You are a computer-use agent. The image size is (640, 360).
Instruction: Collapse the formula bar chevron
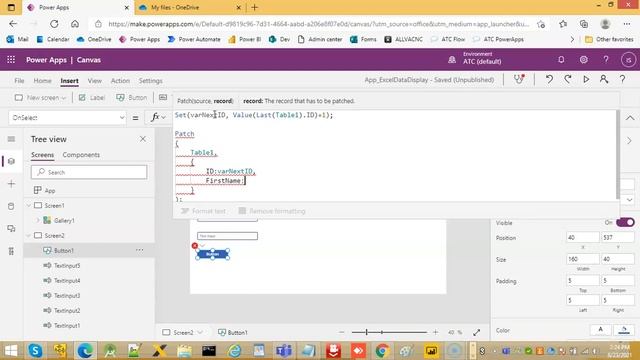630,118
